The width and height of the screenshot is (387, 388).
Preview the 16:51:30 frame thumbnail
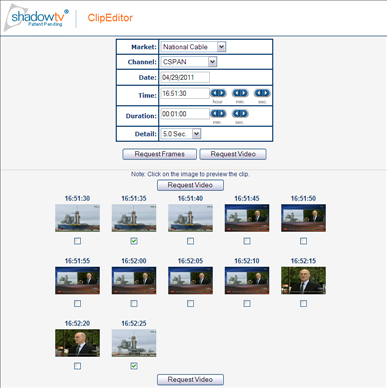pos(77,218)
